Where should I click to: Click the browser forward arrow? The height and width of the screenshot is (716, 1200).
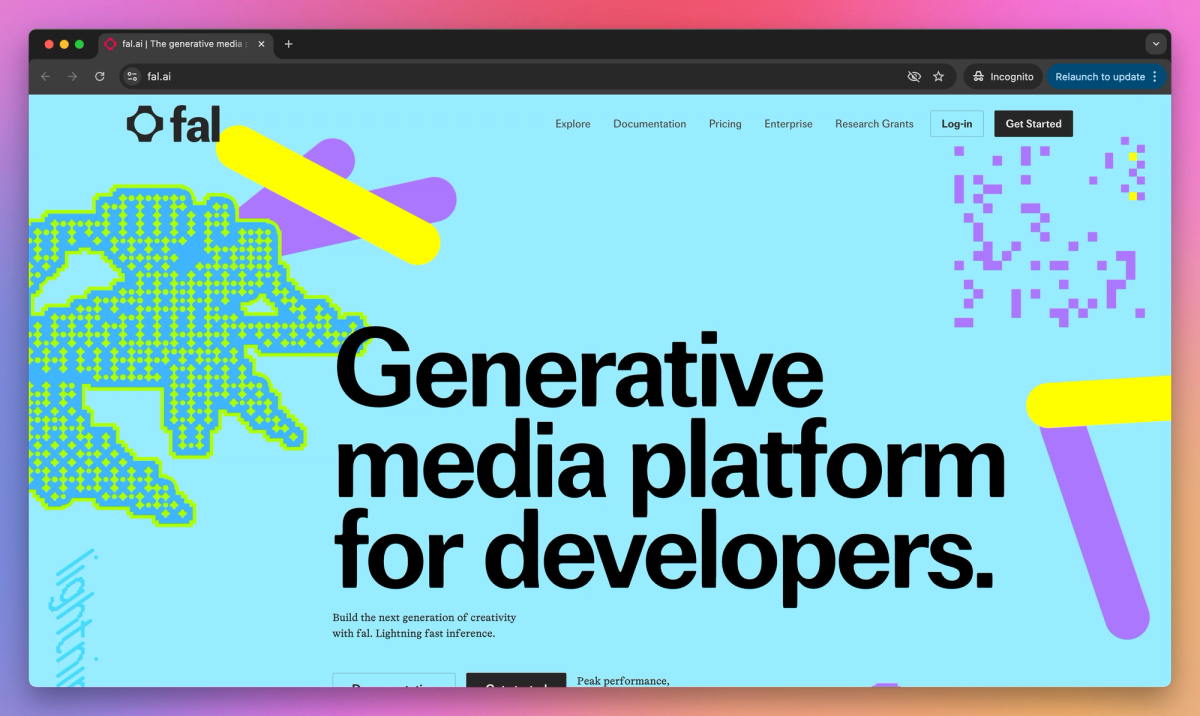click(x=72, y=76)
